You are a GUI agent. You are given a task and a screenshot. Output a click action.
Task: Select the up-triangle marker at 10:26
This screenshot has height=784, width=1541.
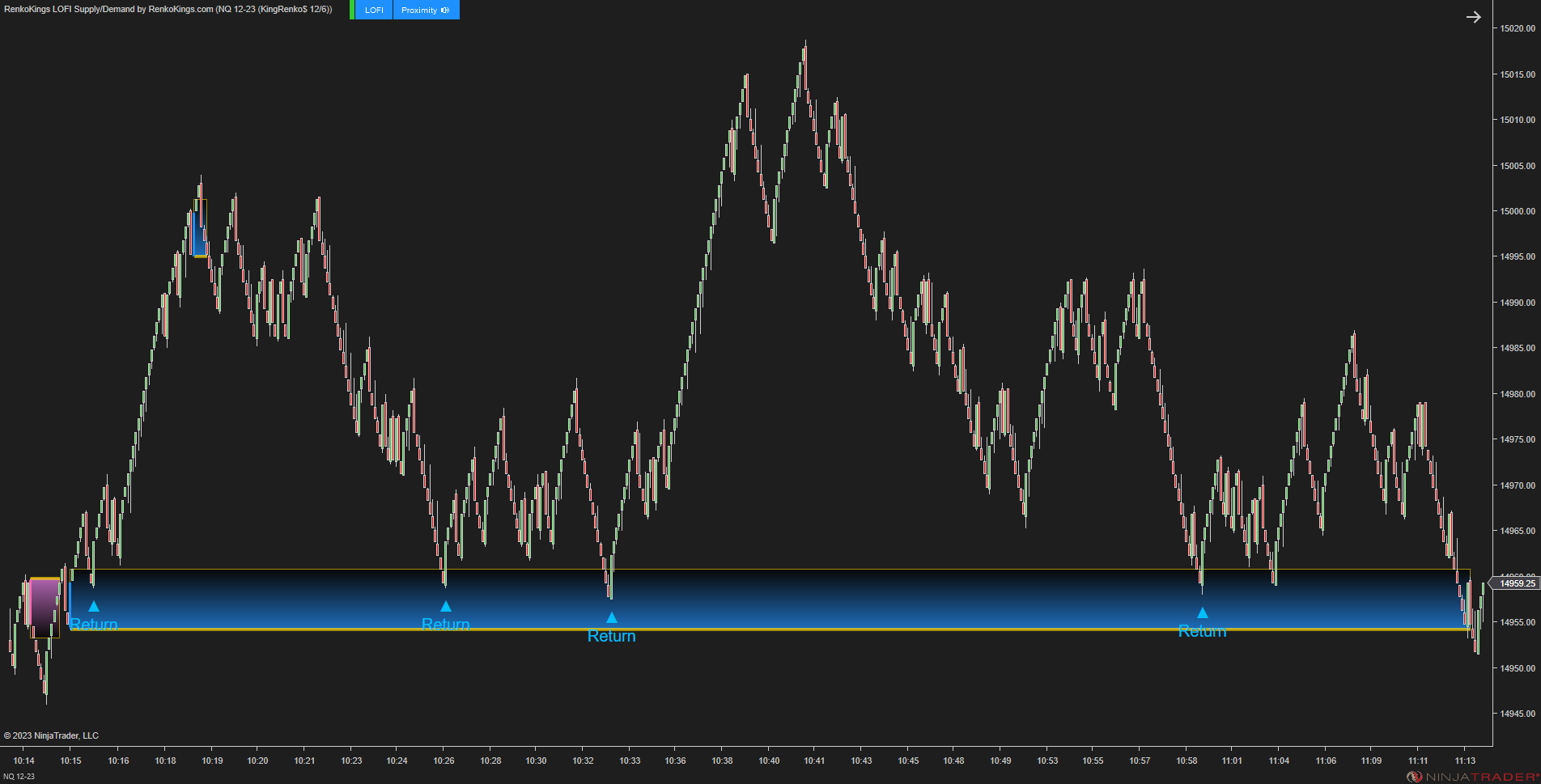coord(445,604)
